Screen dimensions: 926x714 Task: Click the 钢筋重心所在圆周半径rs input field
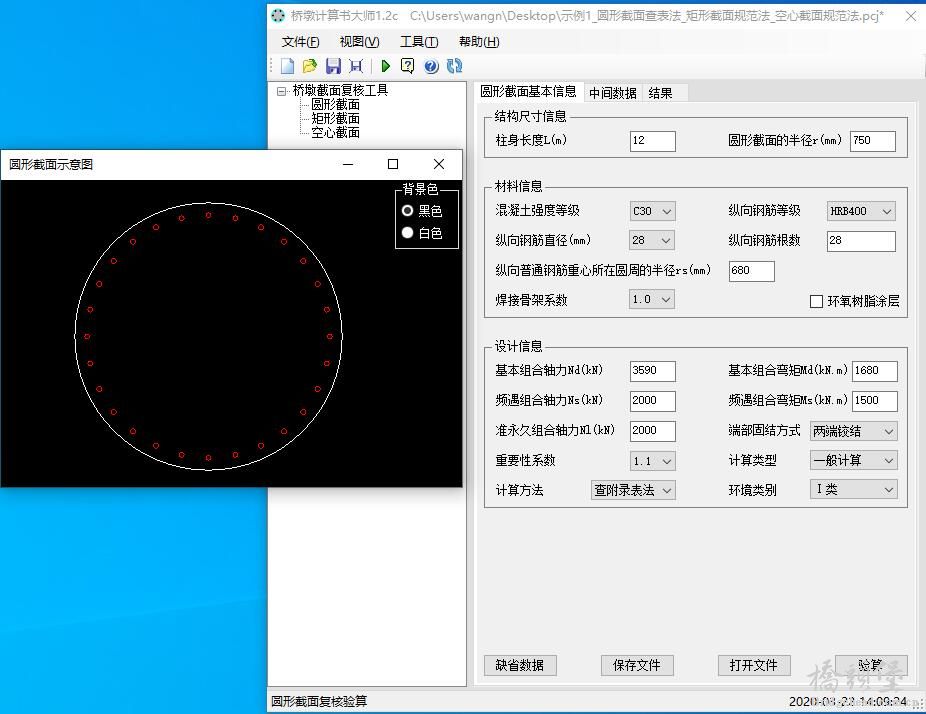point(752,271)
